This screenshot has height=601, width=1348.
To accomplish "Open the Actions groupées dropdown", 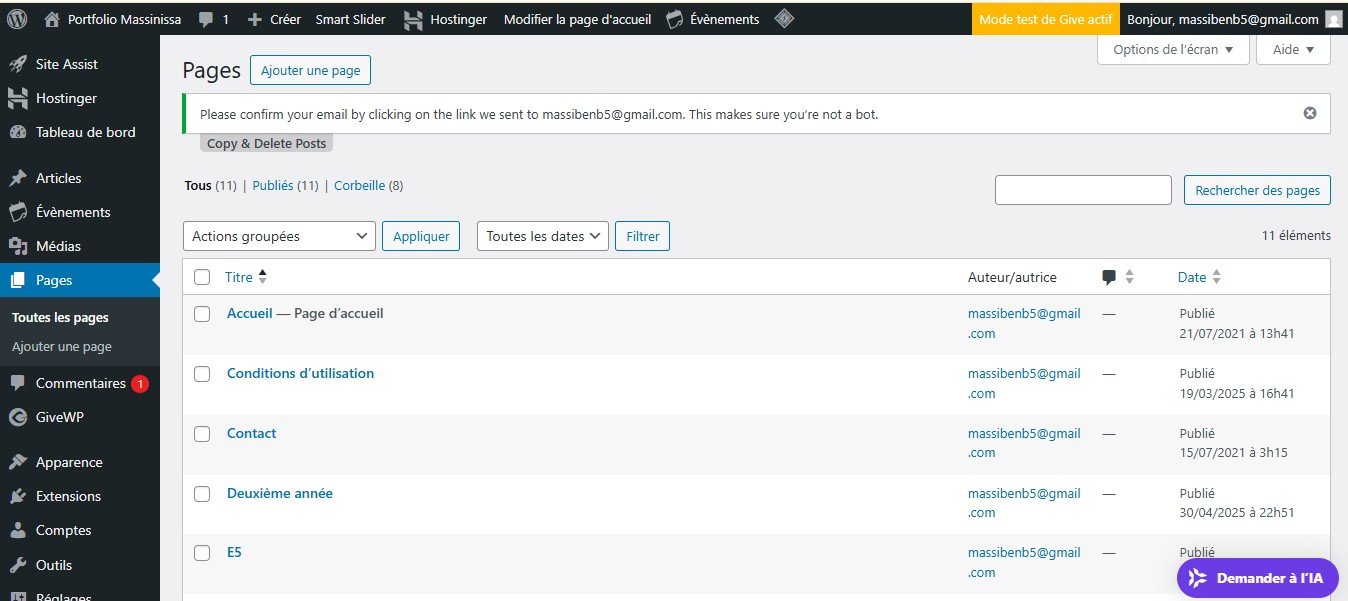I will pos(279,236).
